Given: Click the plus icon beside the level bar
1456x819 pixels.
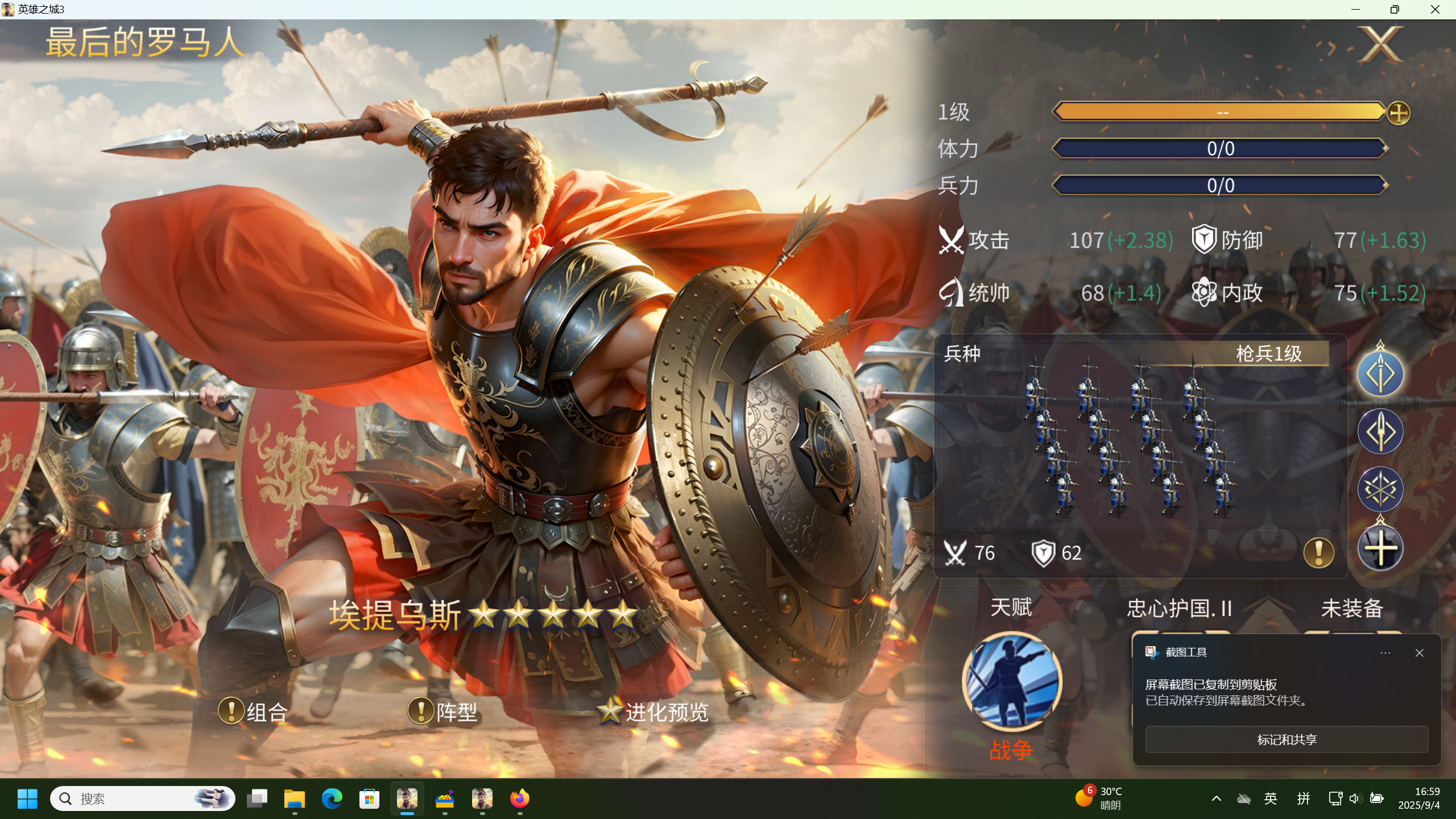Looking at the screenshot, I should click(1398, 113).
